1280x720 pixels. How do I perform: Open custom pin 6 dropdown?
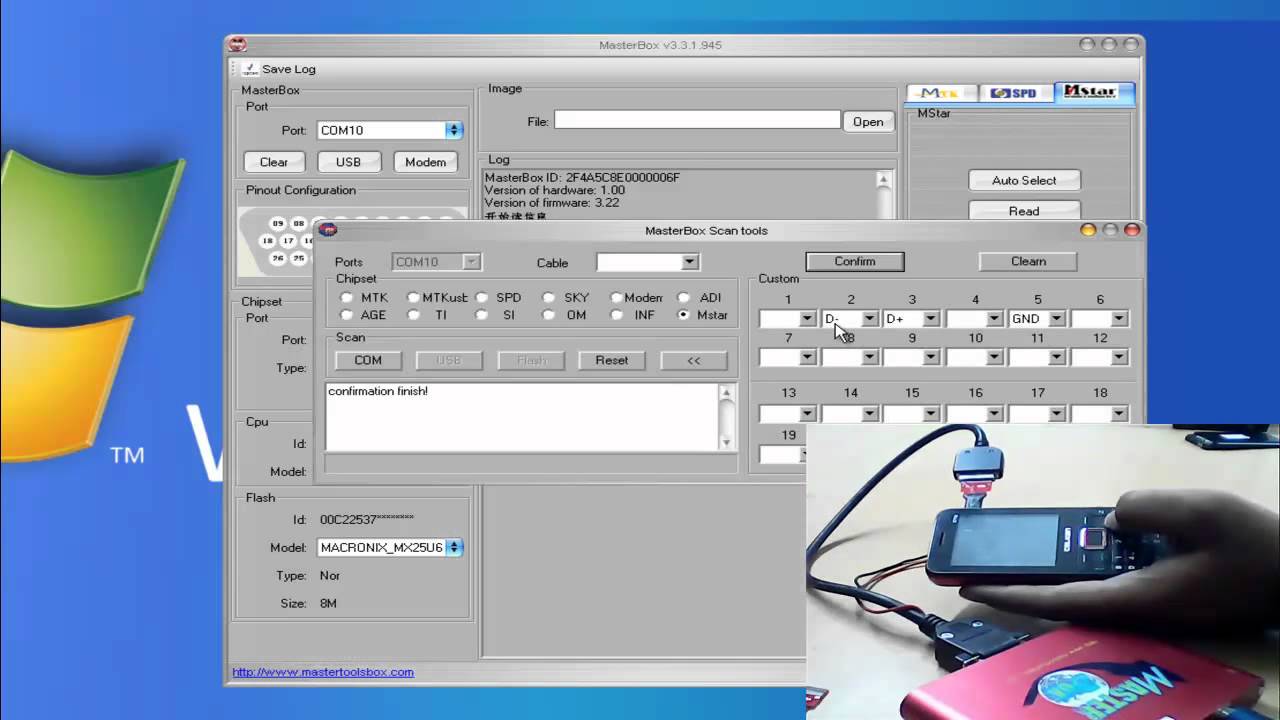[x=1119, y=319]
